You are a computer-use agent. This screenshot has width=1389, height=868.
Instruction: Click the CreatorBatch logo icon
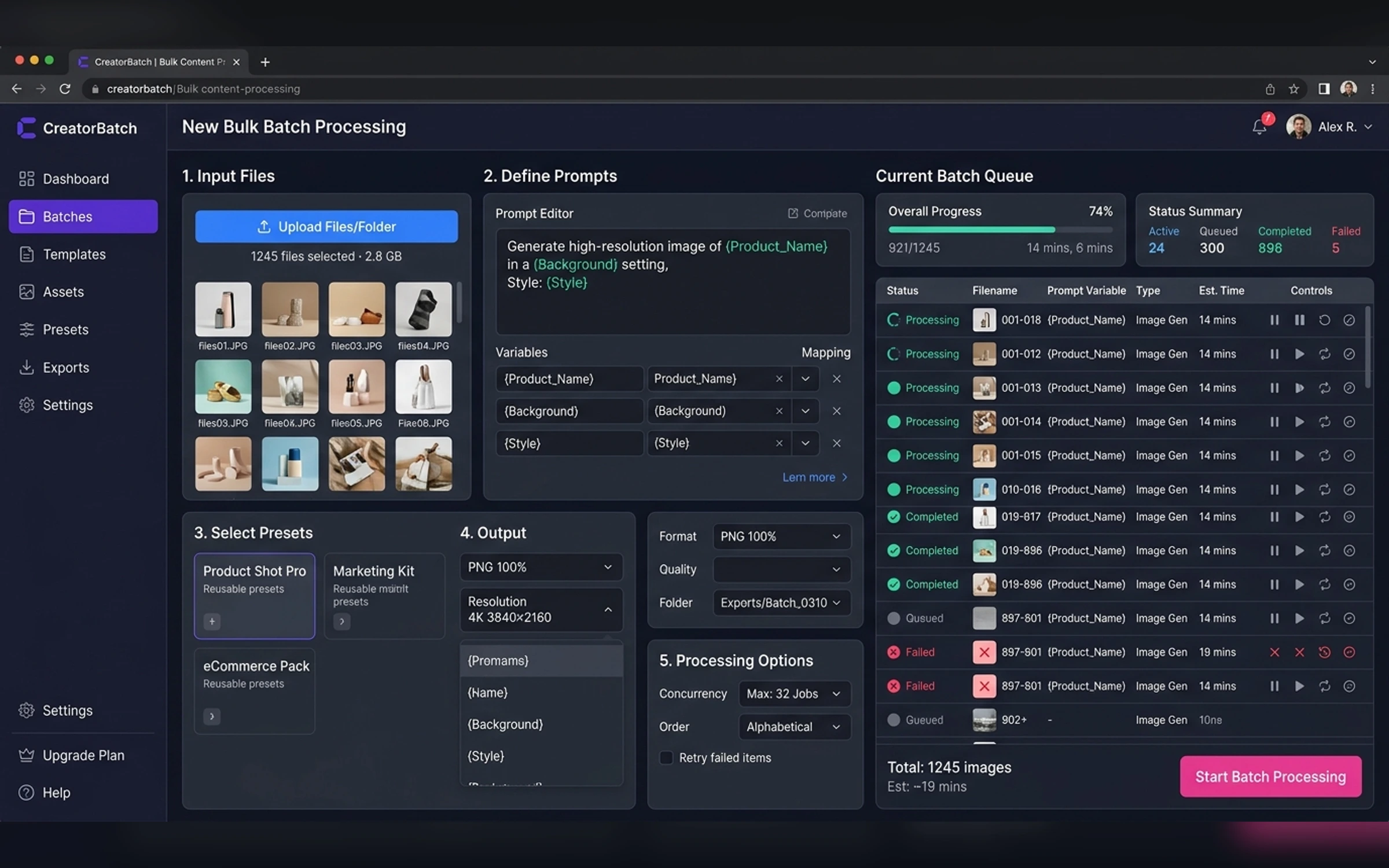tap(26, 128)
